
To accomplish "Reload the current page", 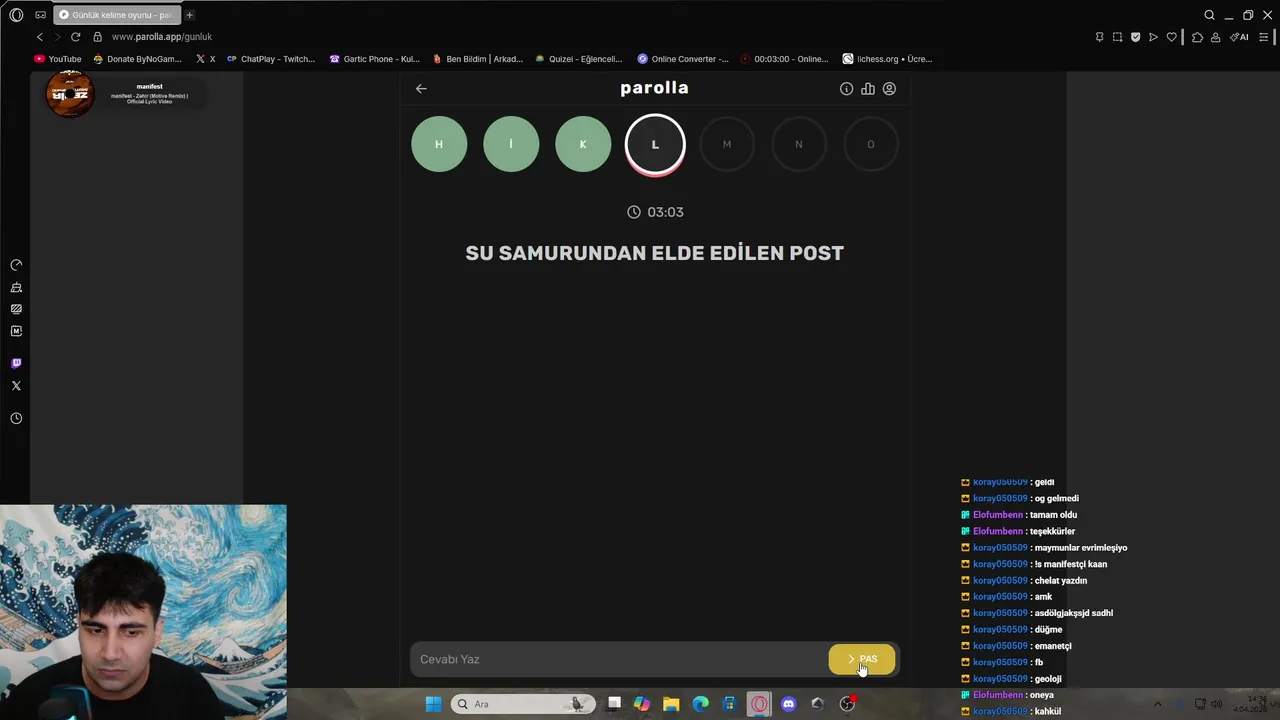I will click(x=75, y=37).
